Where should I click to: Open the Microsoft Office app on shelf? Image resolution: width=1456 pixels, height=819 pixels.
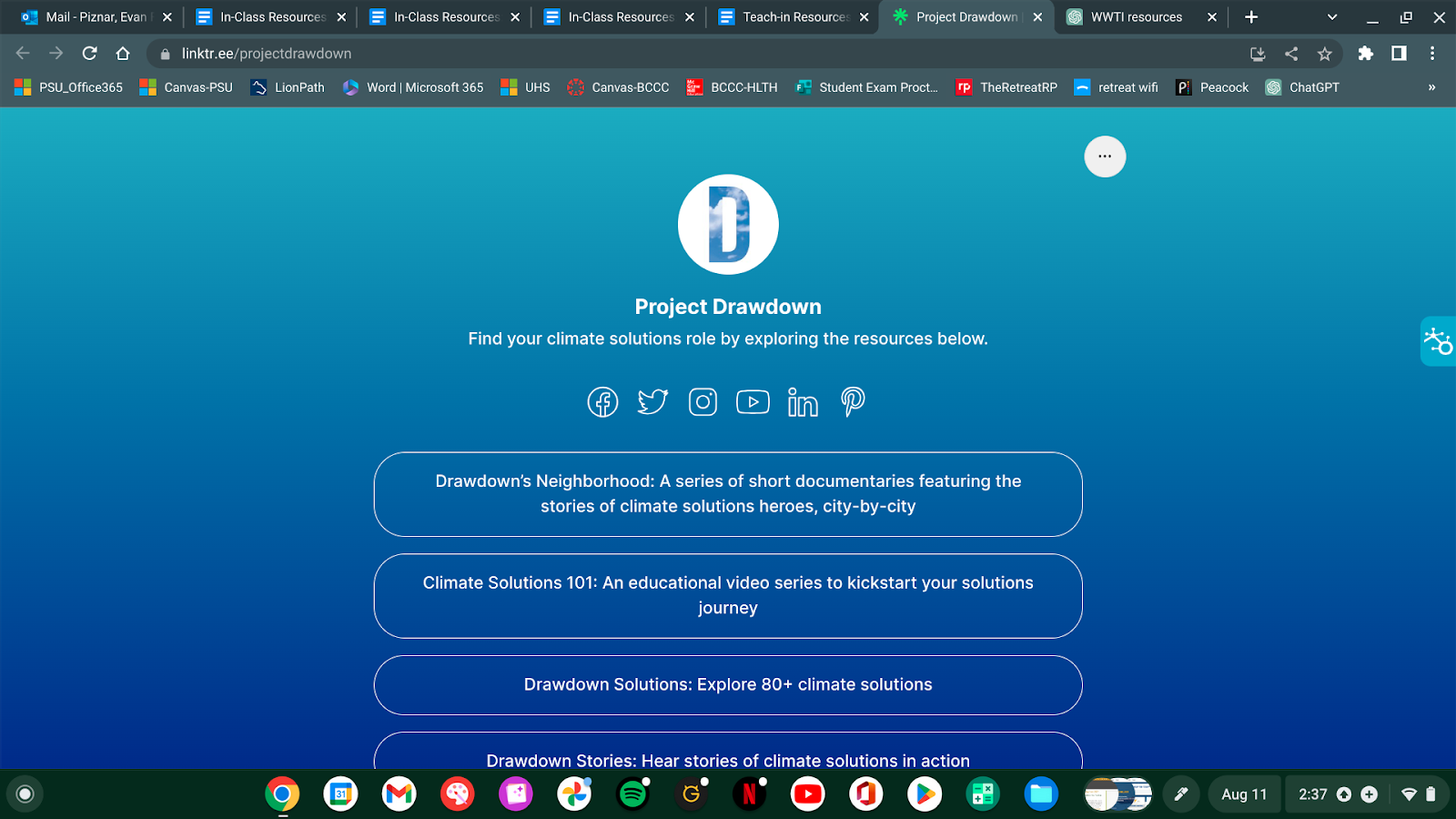tap(865, 794)
